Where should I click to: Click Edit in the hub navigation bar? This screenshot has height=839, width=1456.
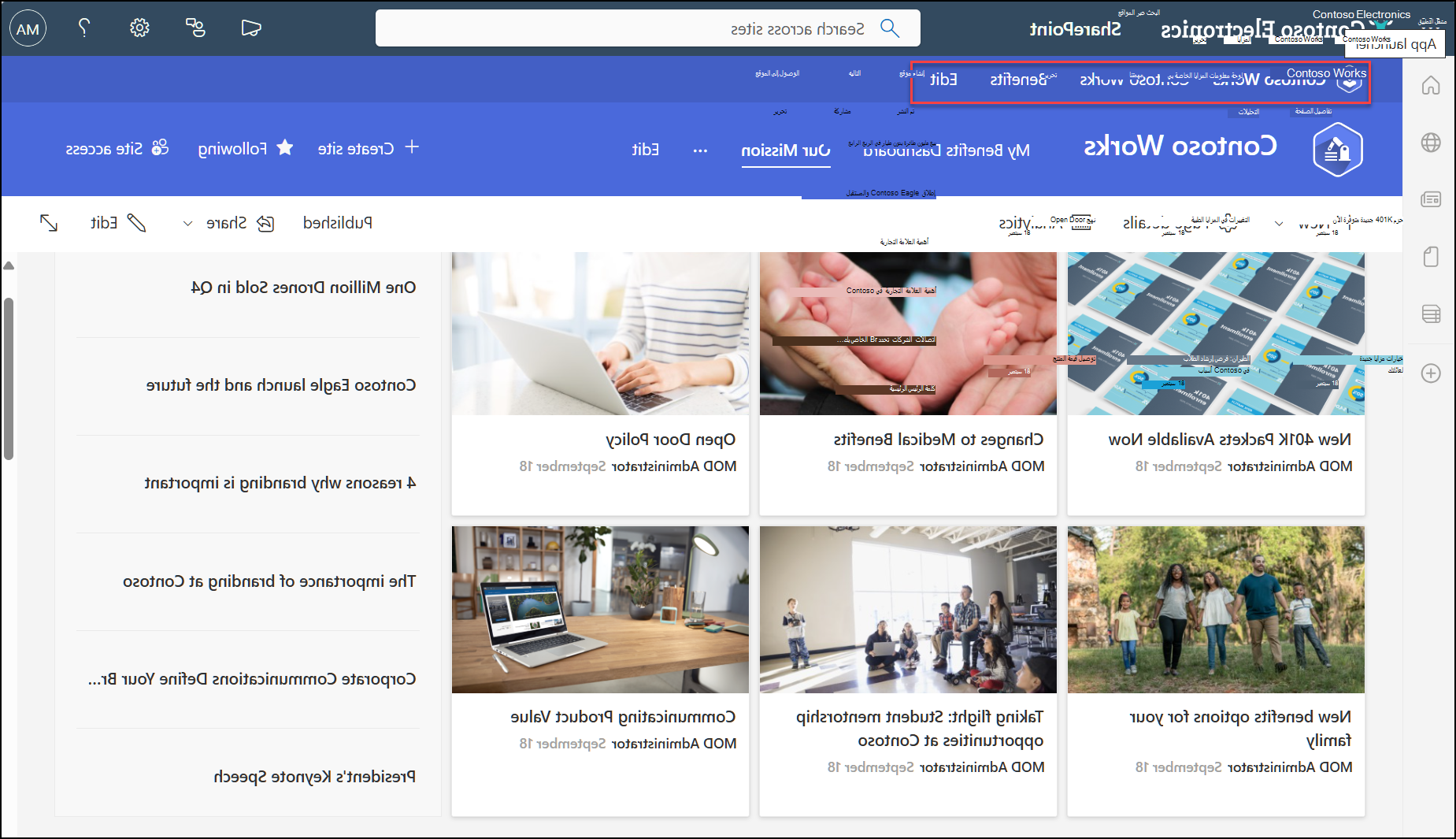click(x=943, y=80)
